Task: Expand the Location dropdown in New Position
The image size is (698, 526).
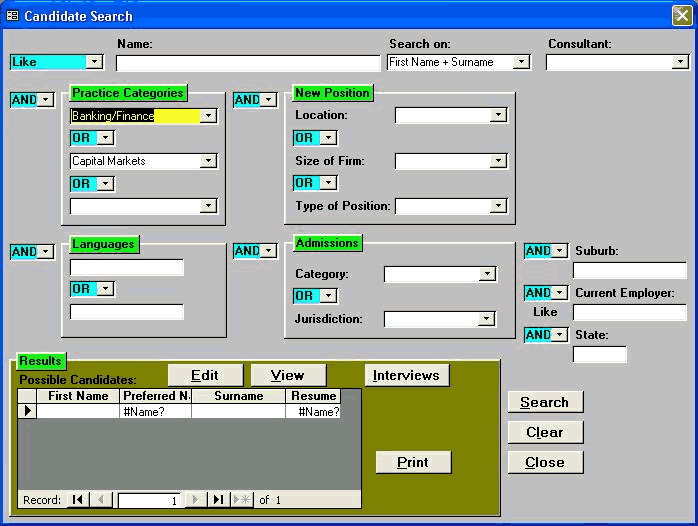Action: coord(498,116)
